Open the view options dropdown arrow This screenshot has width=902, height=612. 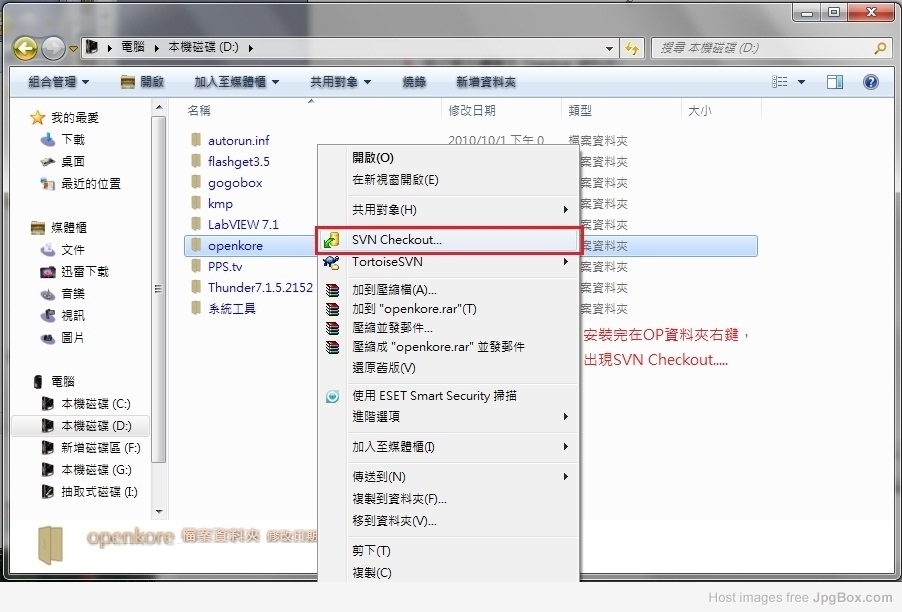click(x=801, y=82)
